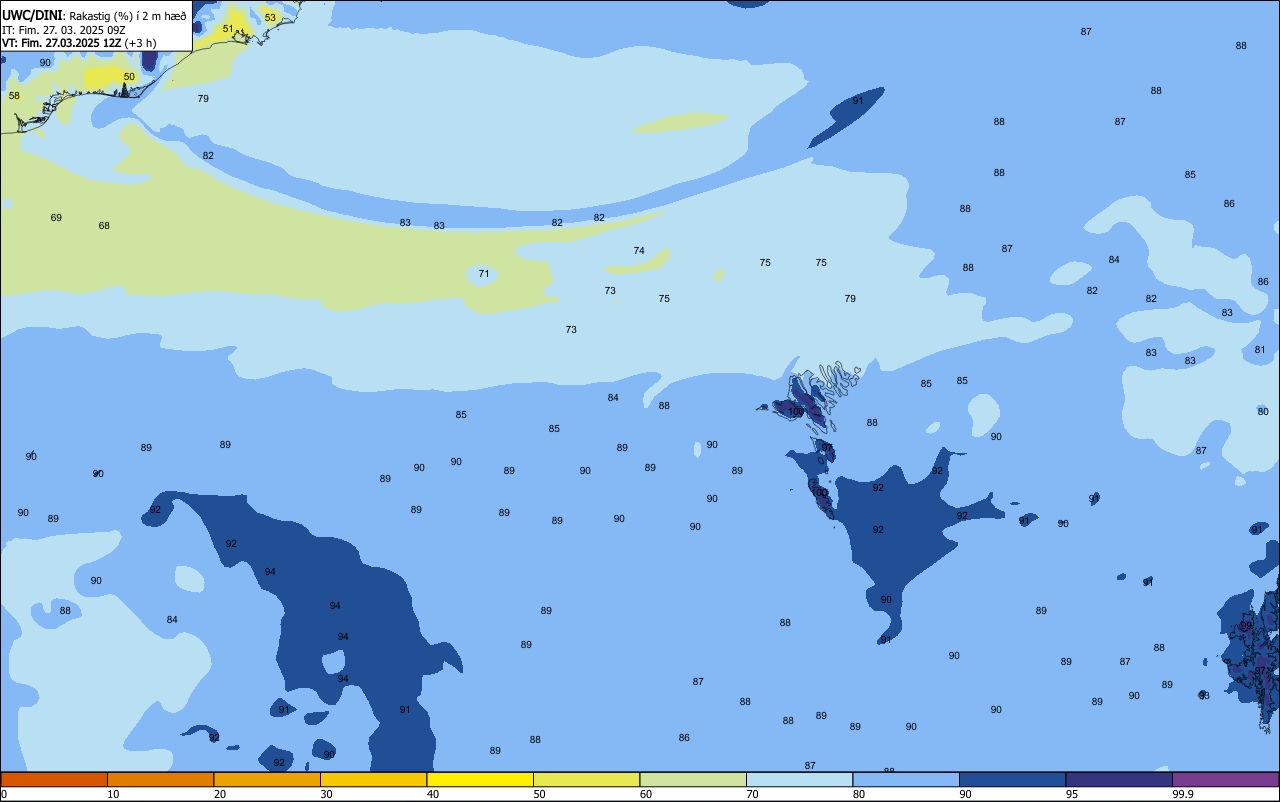Click the humidity value '68' on the map
Viewport: 1280px width, 802px height.
point(104,226)
